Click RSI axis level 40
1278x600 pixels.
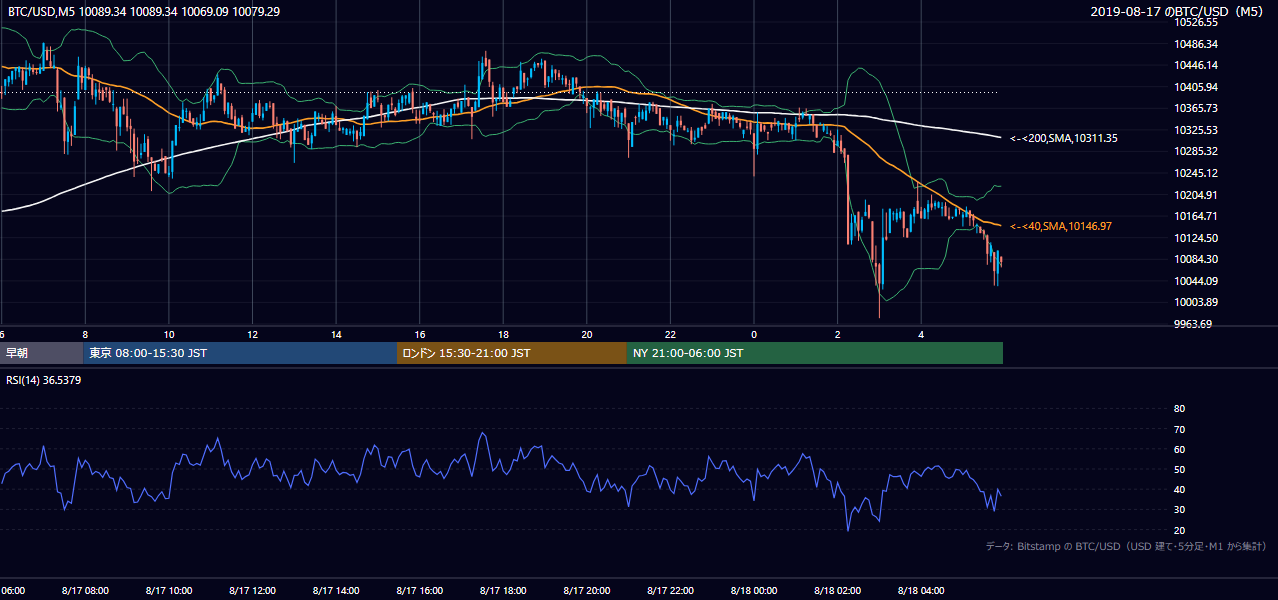1179,489
